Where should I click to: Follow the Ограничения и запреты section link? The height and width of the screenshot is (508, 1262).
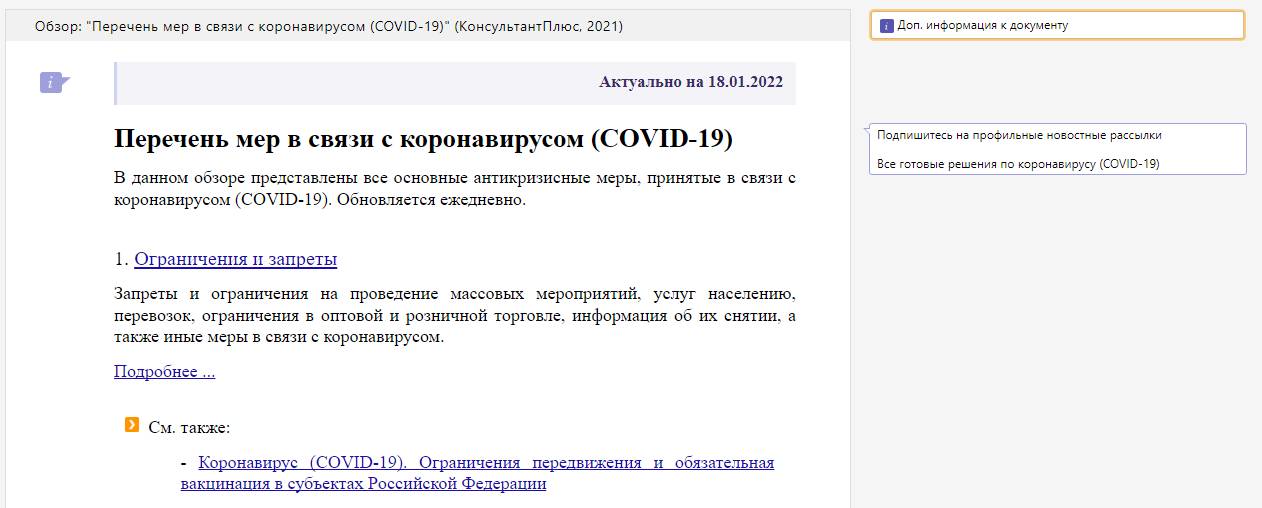[x=235, y=260]
